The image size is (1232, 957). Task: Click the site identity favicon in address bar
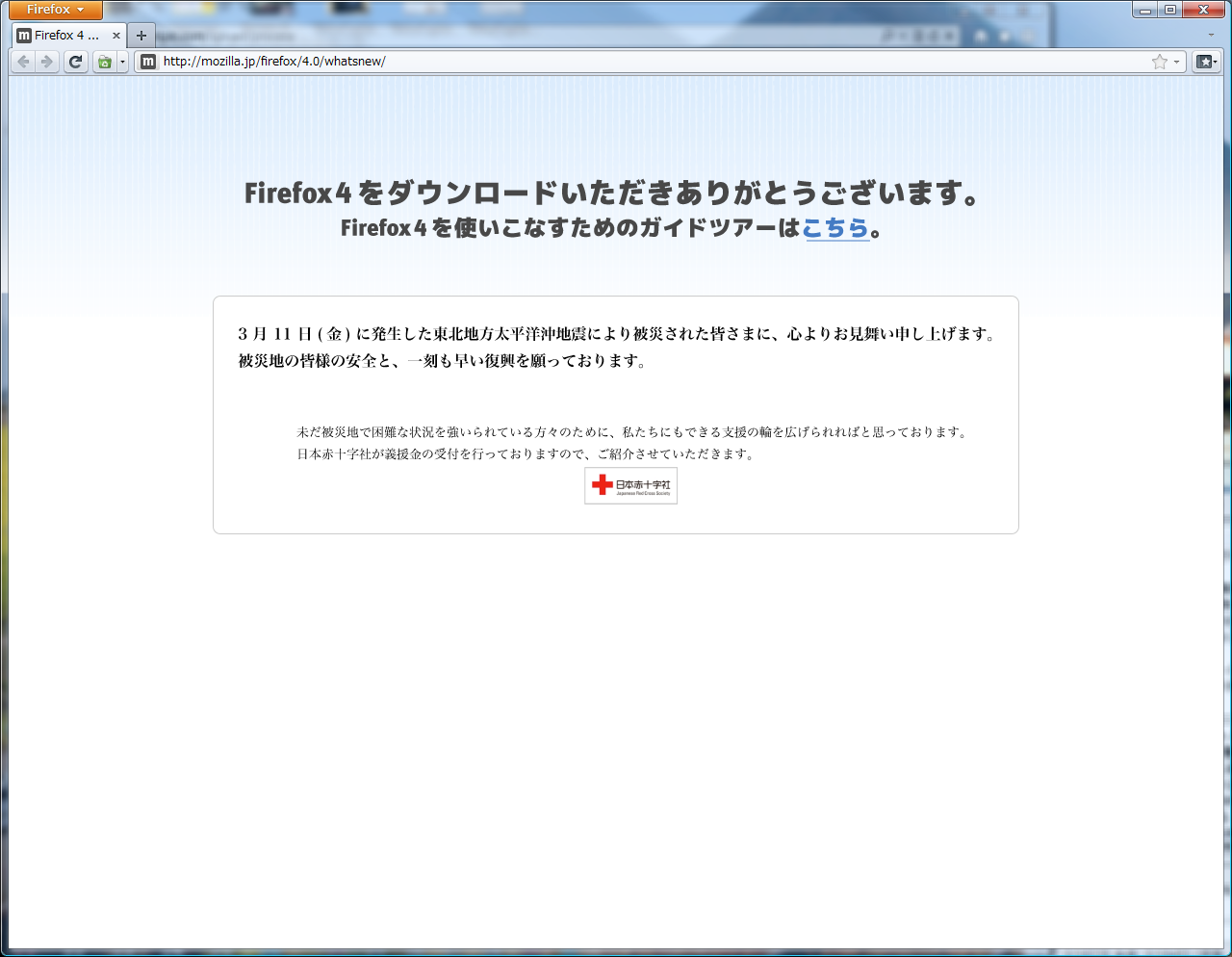pos(148,62)
